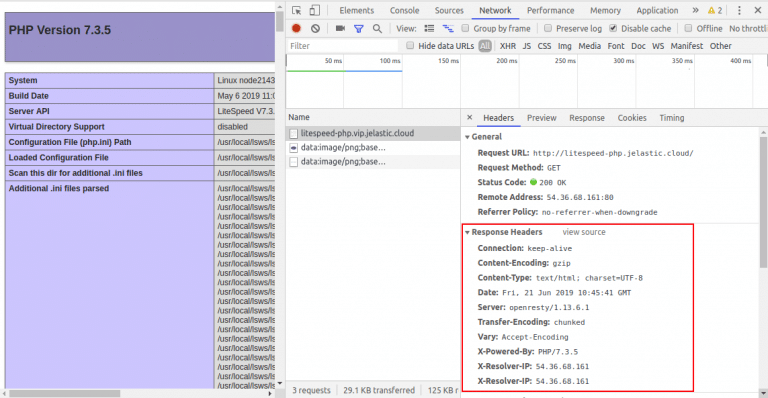Activate the inspect element picker icon
Image resolution: width=768 pixels, height=398 pixels.
tap(296, 10)
